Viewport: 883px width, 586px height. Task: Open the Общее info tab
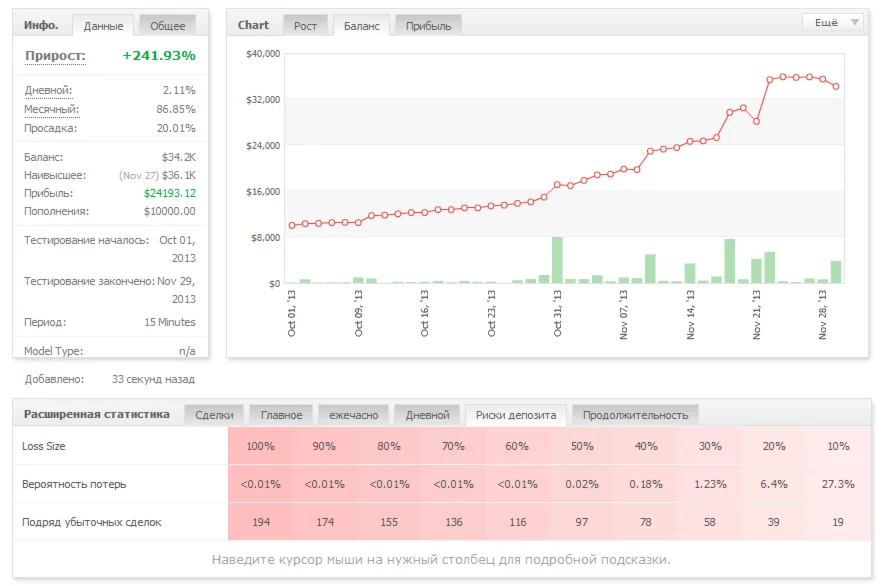pyautogui.click(x=167, y=26)
